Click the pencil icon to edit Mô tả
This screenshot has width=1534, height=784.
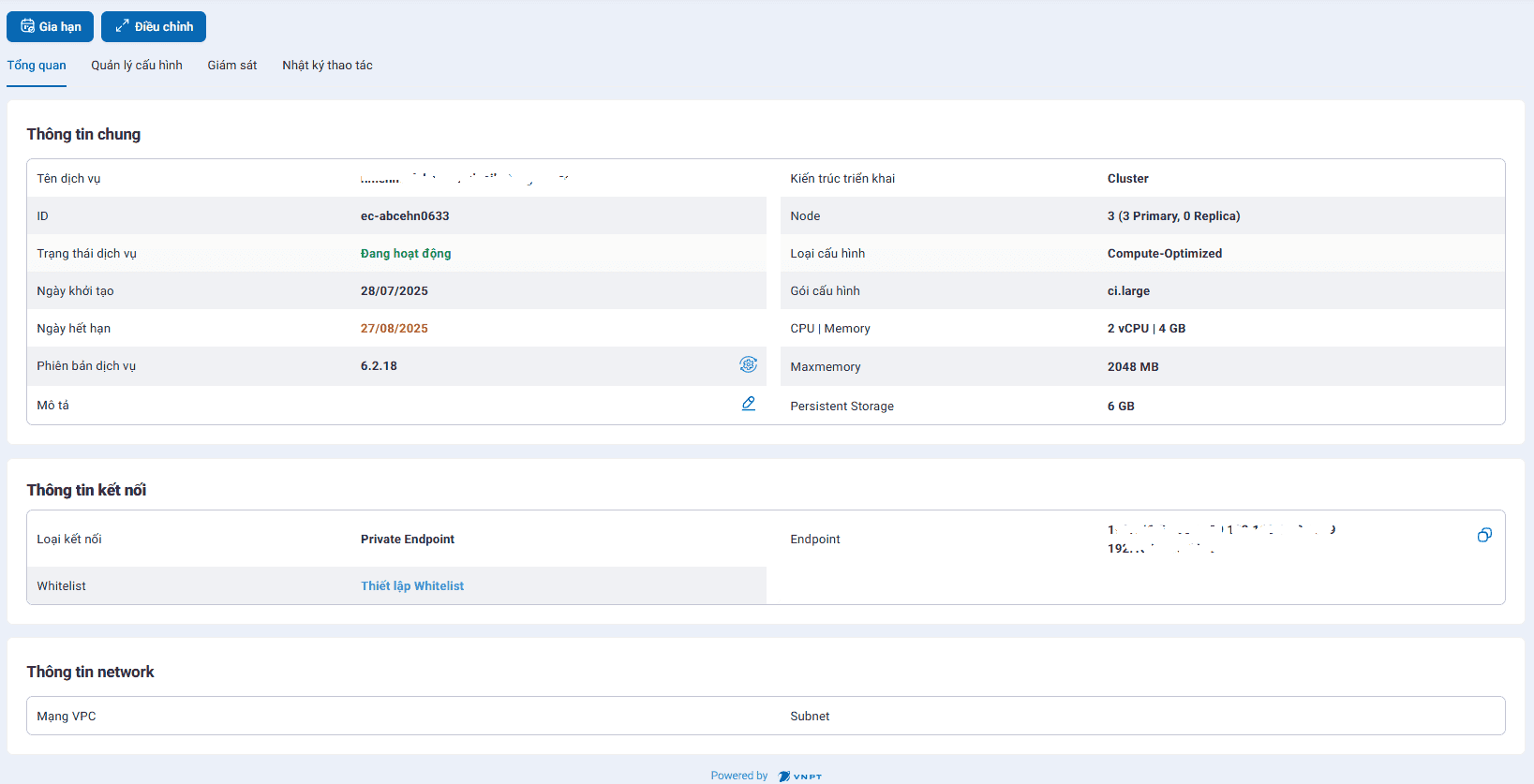coord(748,404)
